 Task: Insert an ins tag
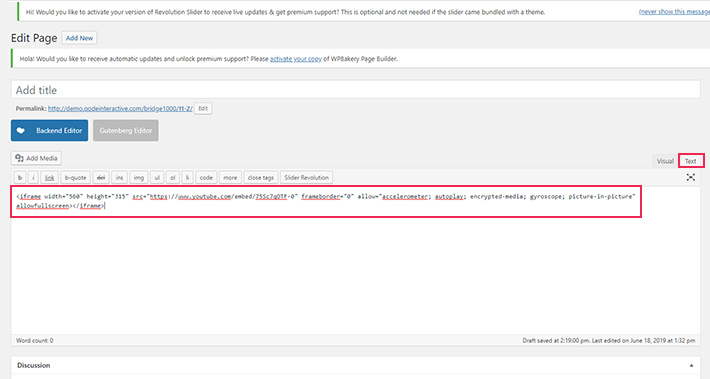[119, 178]
